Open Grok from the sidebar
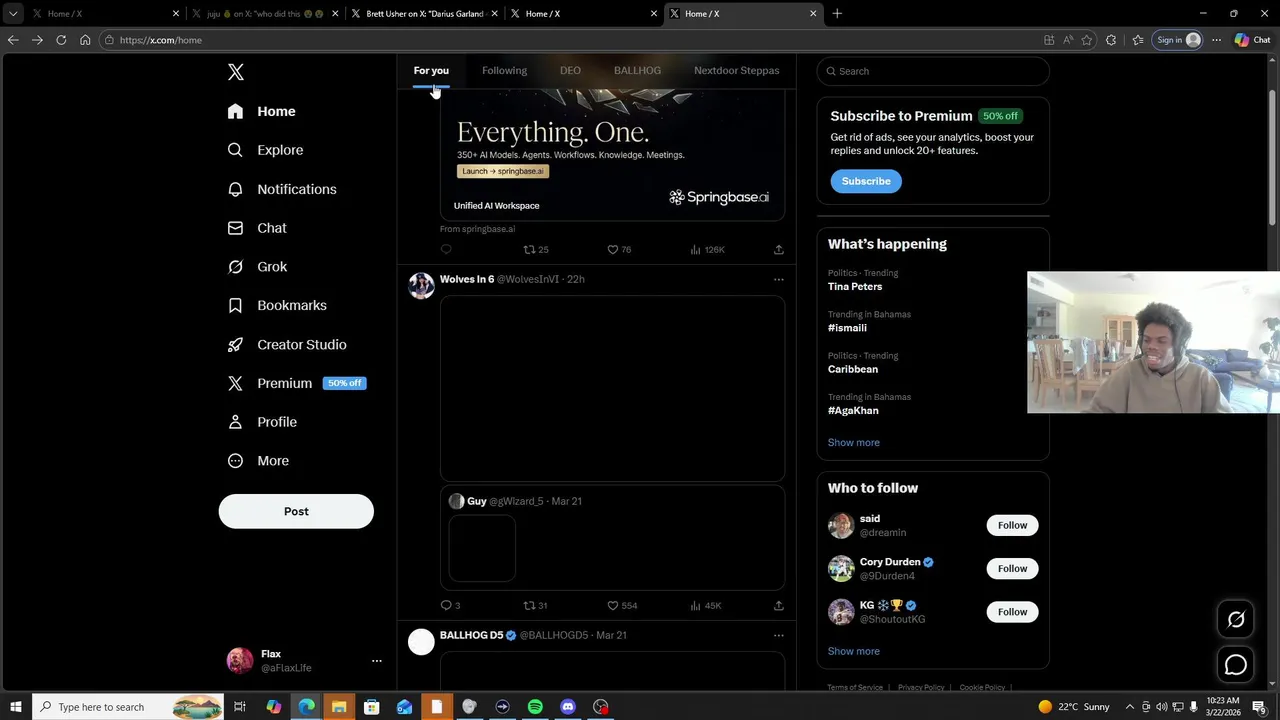This screenshot has width=1280, height=720. click(257, 267)
